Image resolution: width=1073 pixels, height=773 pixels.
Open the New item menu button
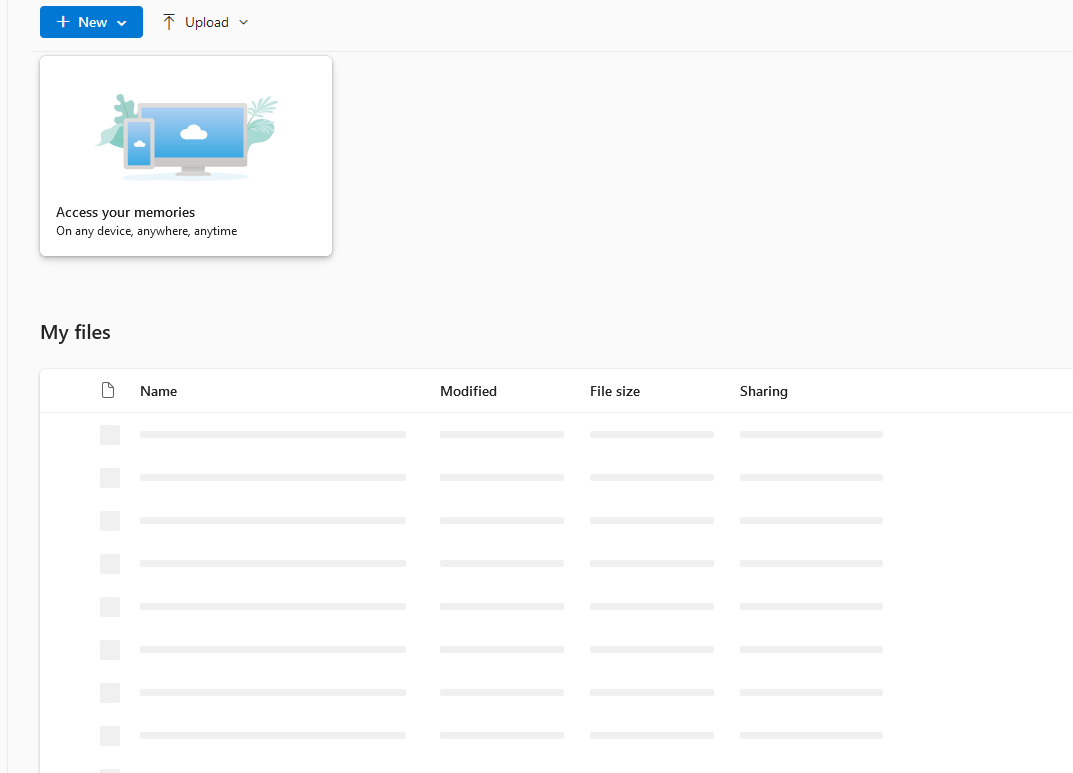click(91, 22)
